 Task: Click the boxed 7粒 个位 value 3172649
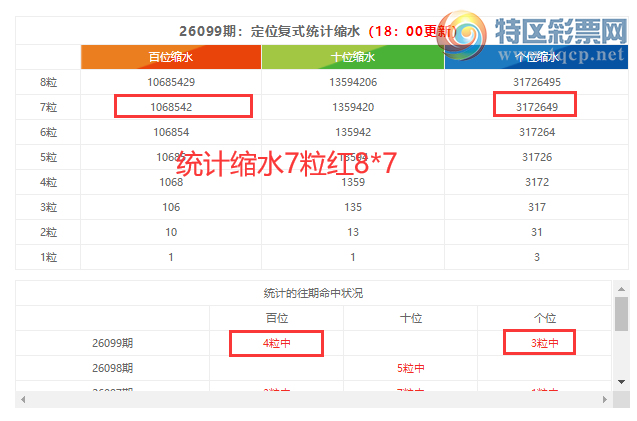(x=535, y=106)
